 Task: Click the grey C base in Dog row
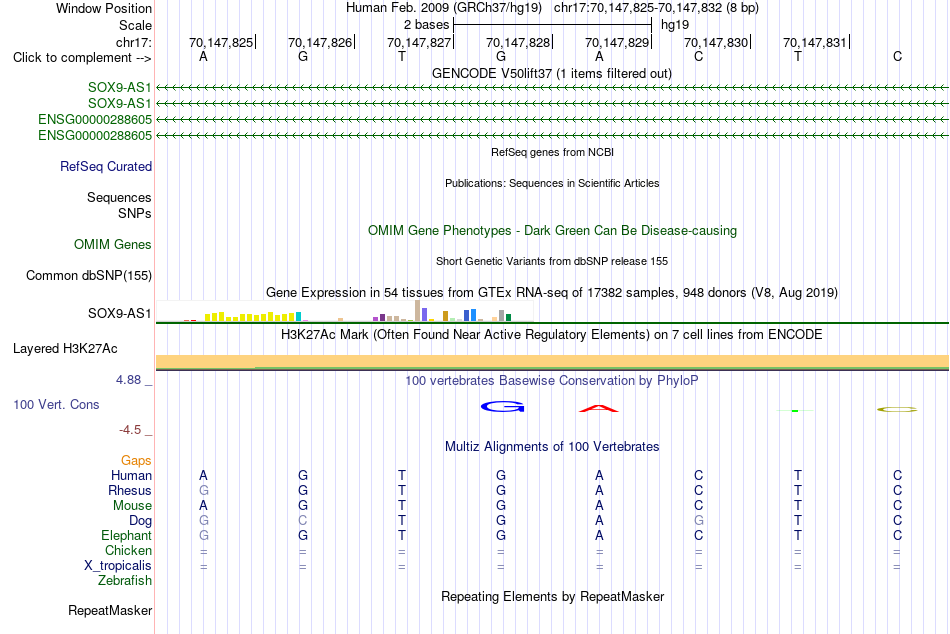[x=302, y=521]
